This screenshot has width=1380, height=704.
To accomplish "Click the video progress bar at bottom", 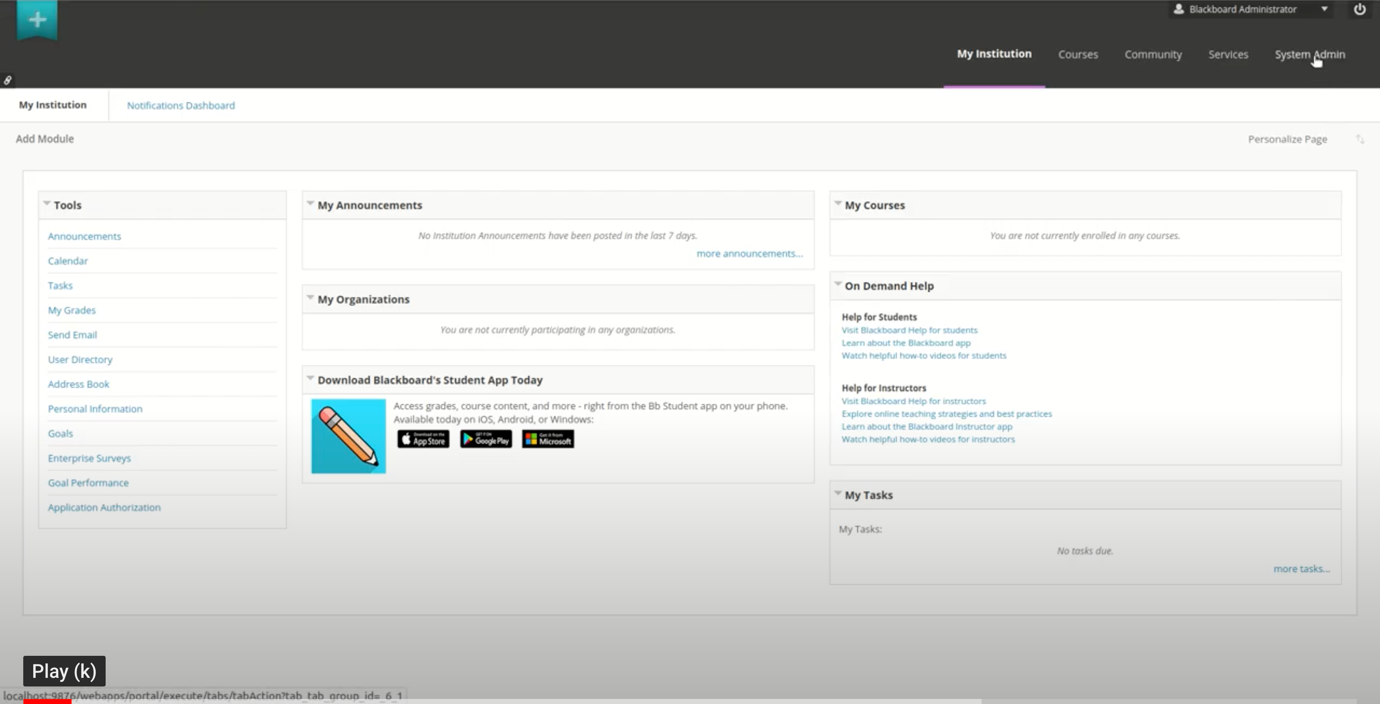I will (690, 701).
